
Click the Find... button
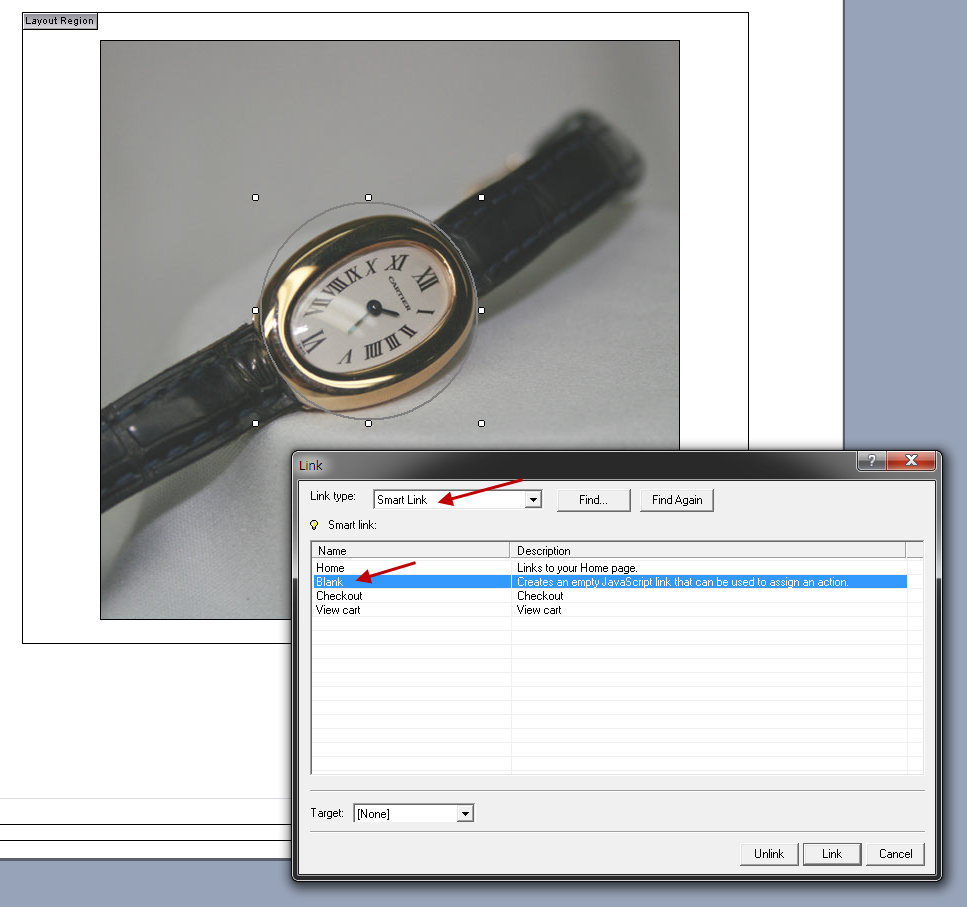[593, 500]
